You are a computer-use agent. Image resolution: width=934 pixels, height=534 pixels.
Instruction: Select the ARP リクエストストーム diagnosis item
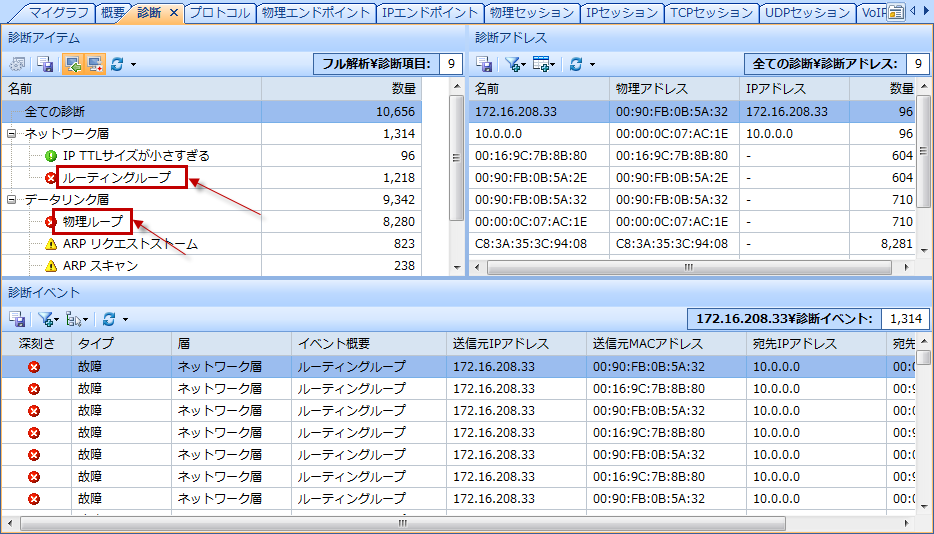click(x=130, y=244)
